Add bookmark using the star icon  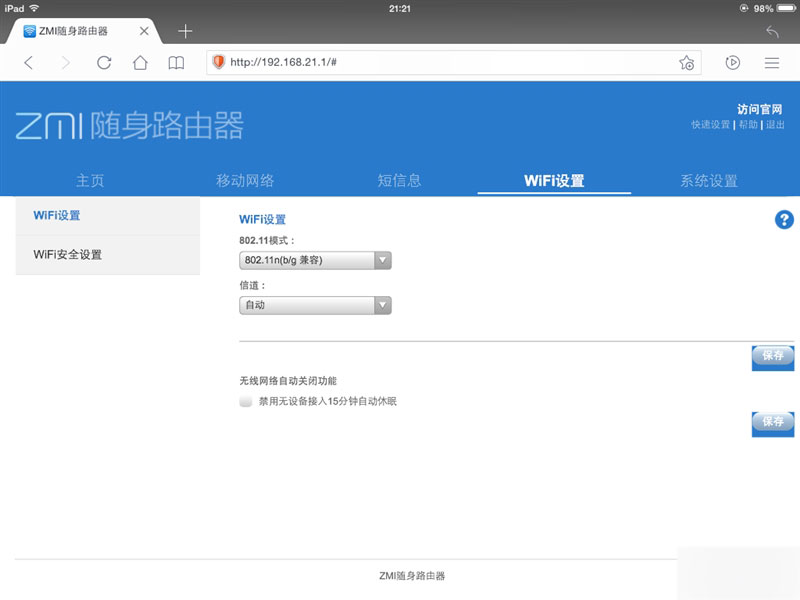tap(686, 62)
